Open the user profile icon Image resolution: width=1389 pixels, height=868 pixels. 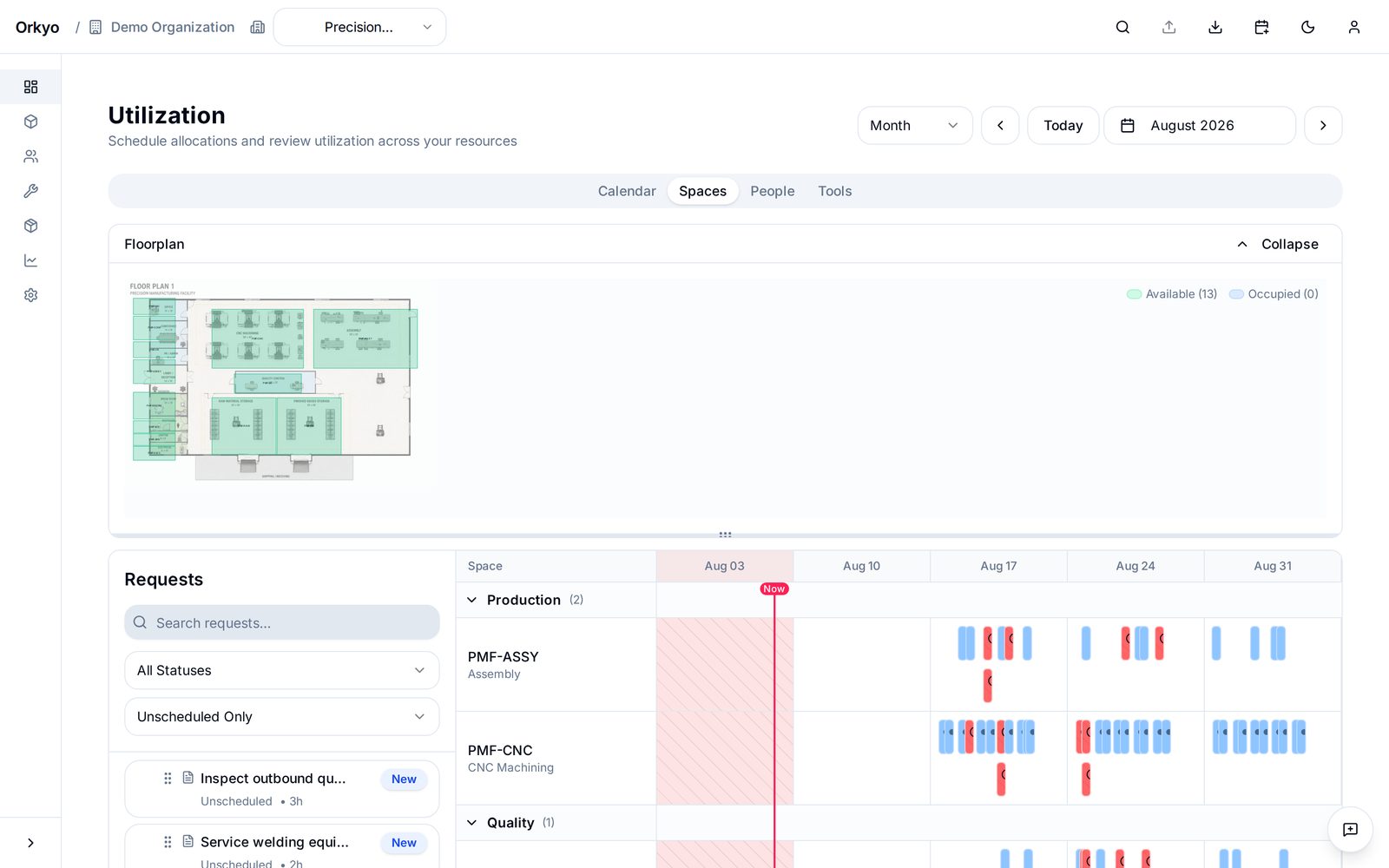coord(1353,27)
